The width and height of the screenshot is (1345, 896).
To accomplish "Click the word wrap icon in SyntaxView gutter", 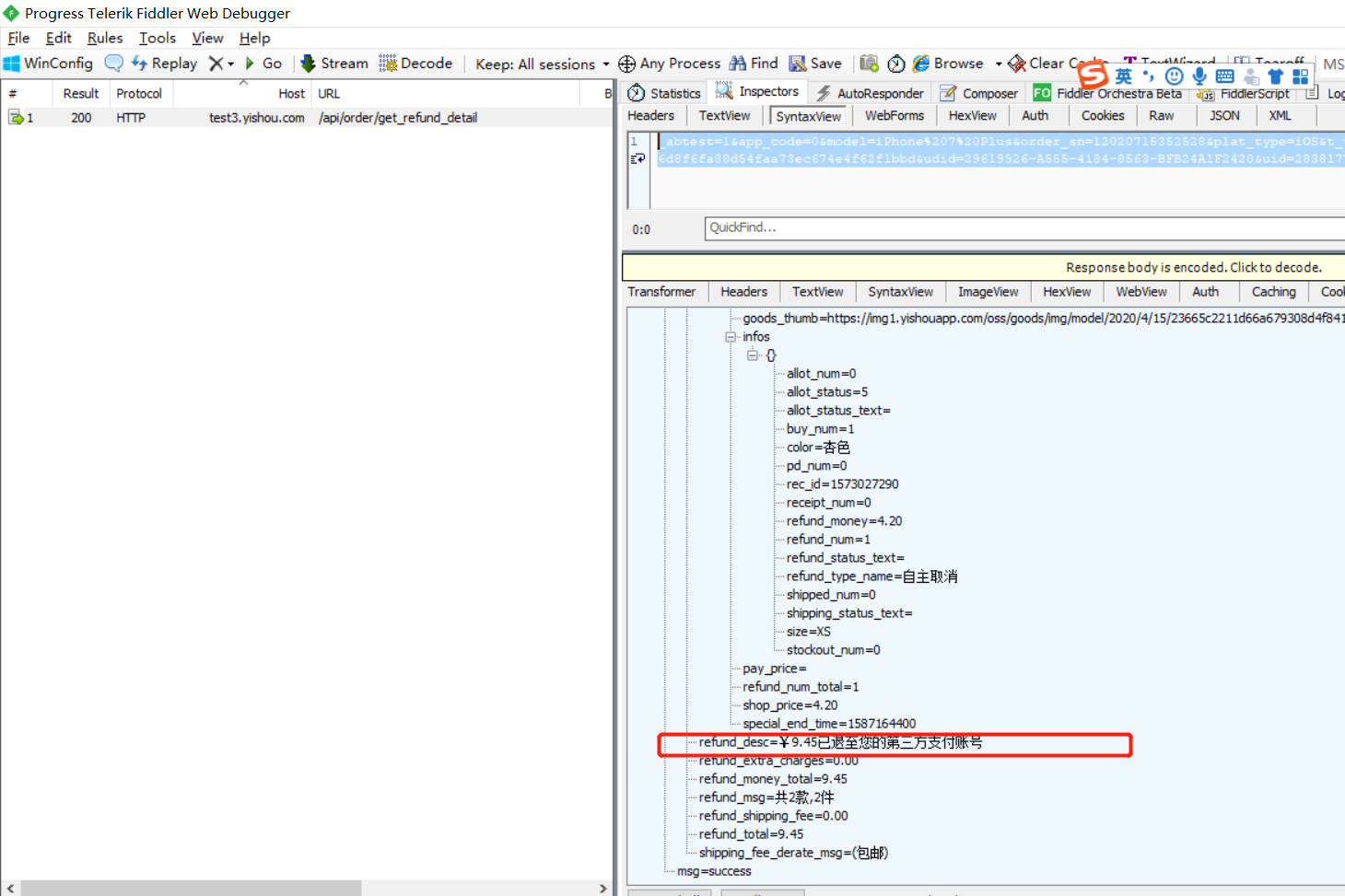I will pyautogui.click(x=637, y=158).
